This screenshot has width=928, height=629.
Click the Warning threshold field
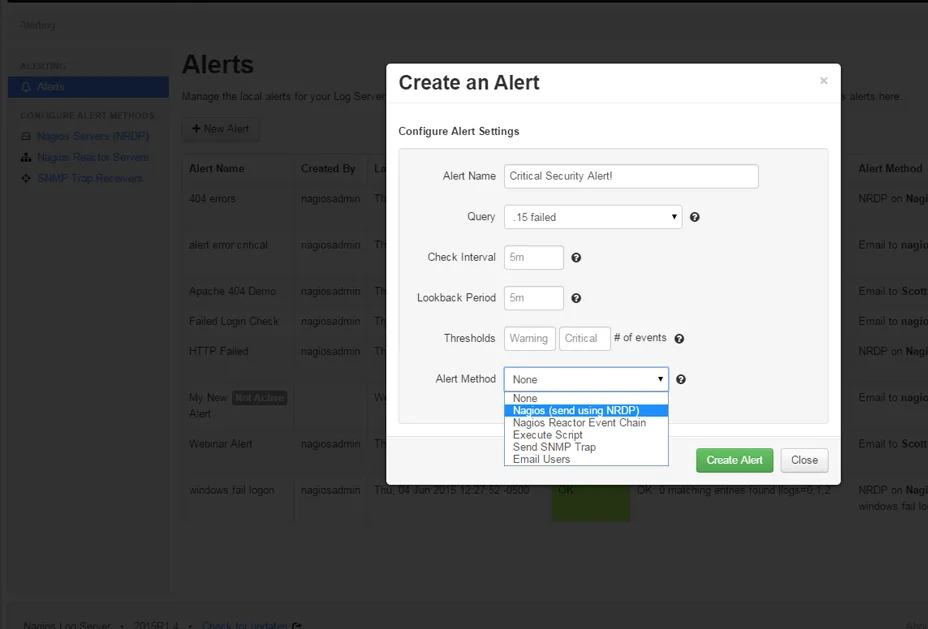(x=530, y=338)
